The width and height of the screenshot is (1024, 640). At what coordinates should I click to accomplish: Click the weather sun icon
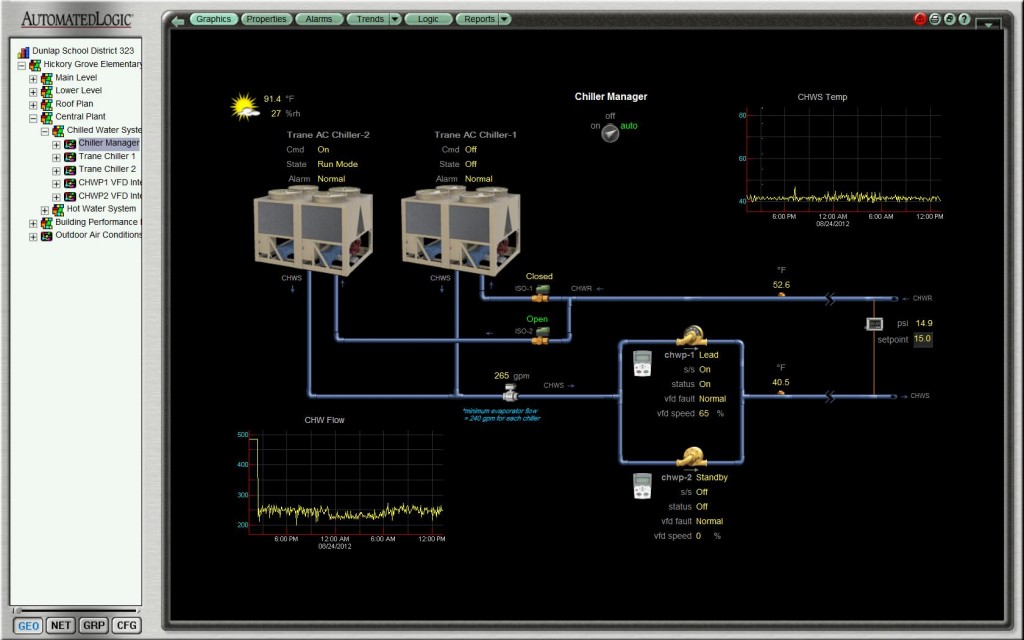tap(243, 106)
